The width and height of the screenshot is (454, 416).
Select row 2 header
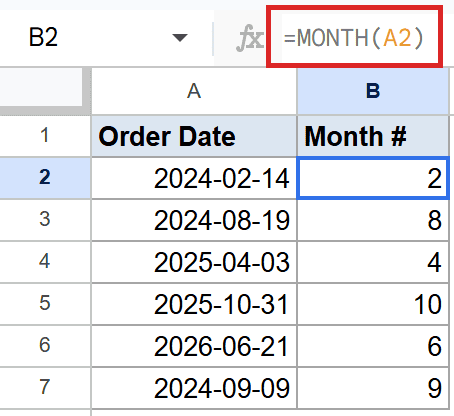(45, 178)
